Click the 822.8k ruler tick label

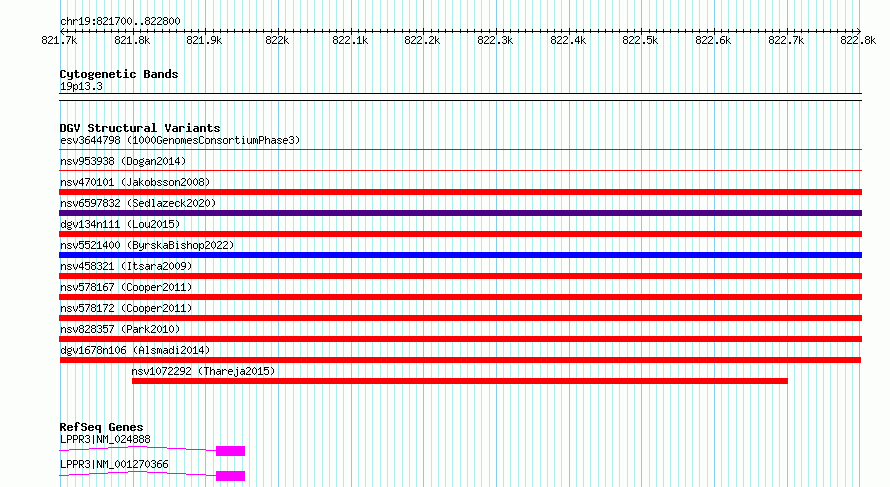[x=858, y=40]
